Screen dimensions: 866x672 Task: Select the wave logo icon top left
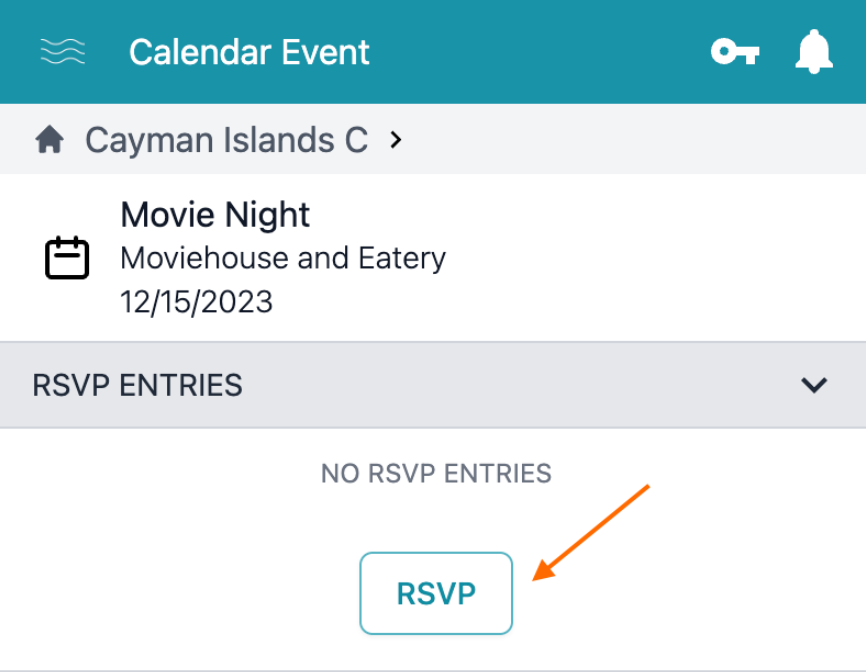pyautogui.click(x=62, y=50)
